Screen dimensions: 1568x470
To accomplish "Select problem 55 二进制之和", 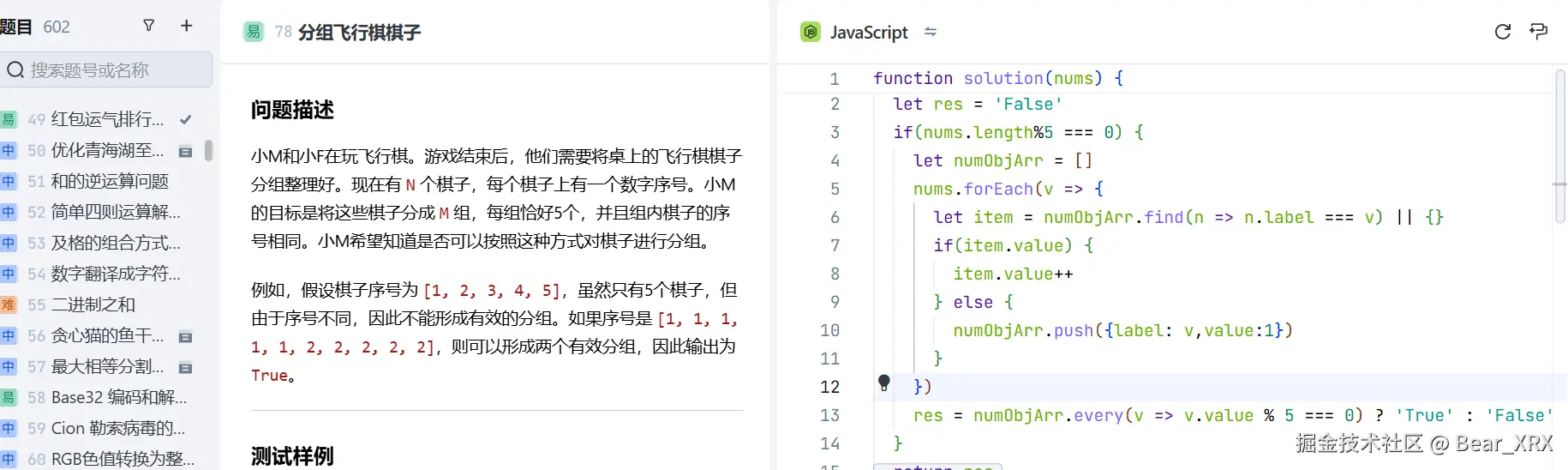I will (x=93, y=304).
